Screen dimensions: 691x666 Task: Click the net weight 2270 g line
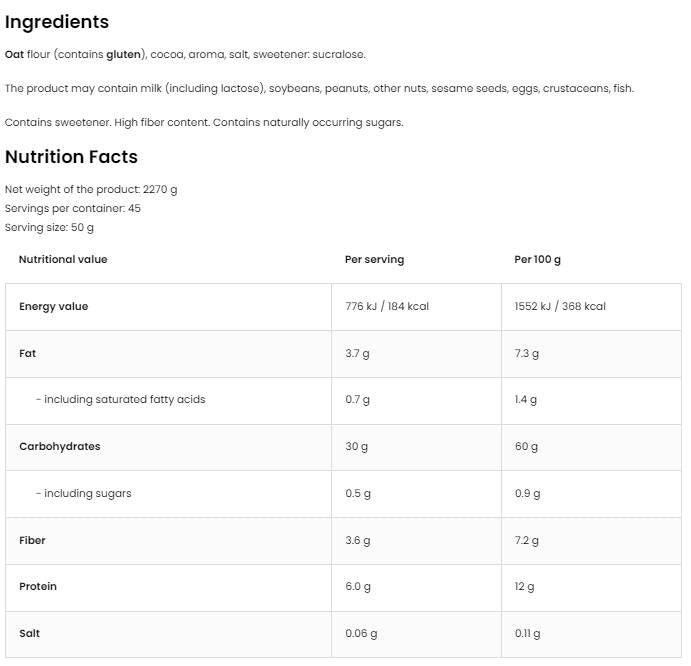point(91,189)
